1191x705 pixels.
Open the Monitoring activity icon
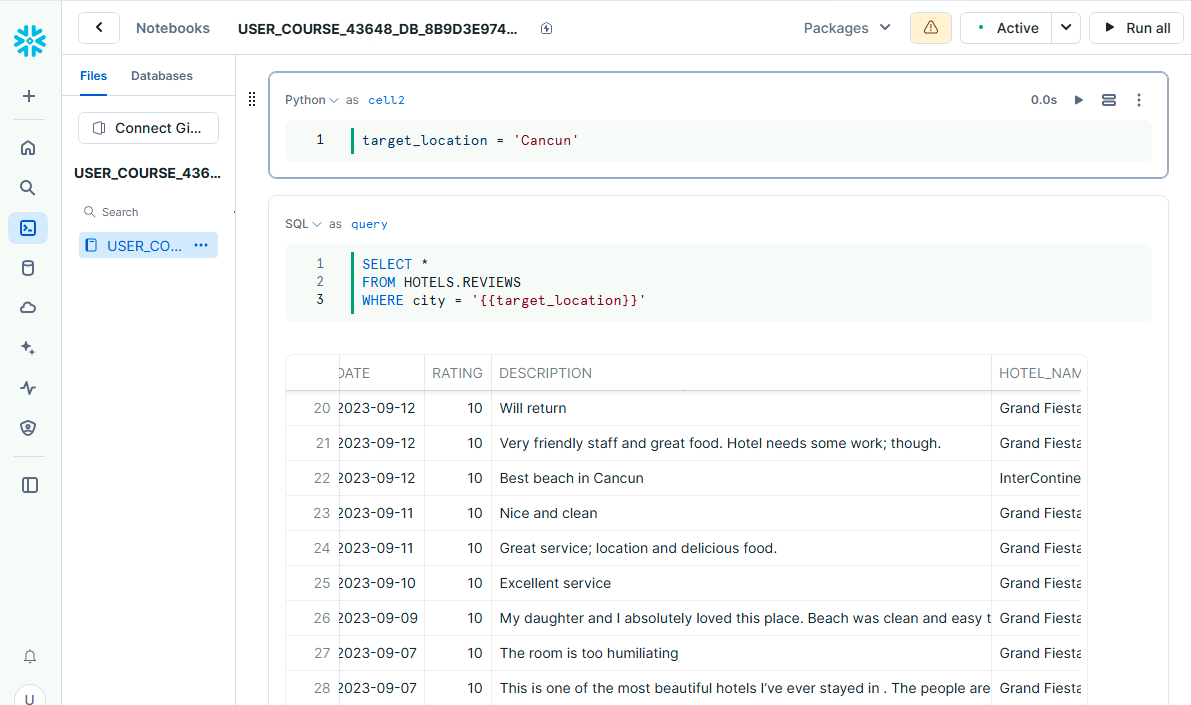pyautogui.click(x=28, y=388)
